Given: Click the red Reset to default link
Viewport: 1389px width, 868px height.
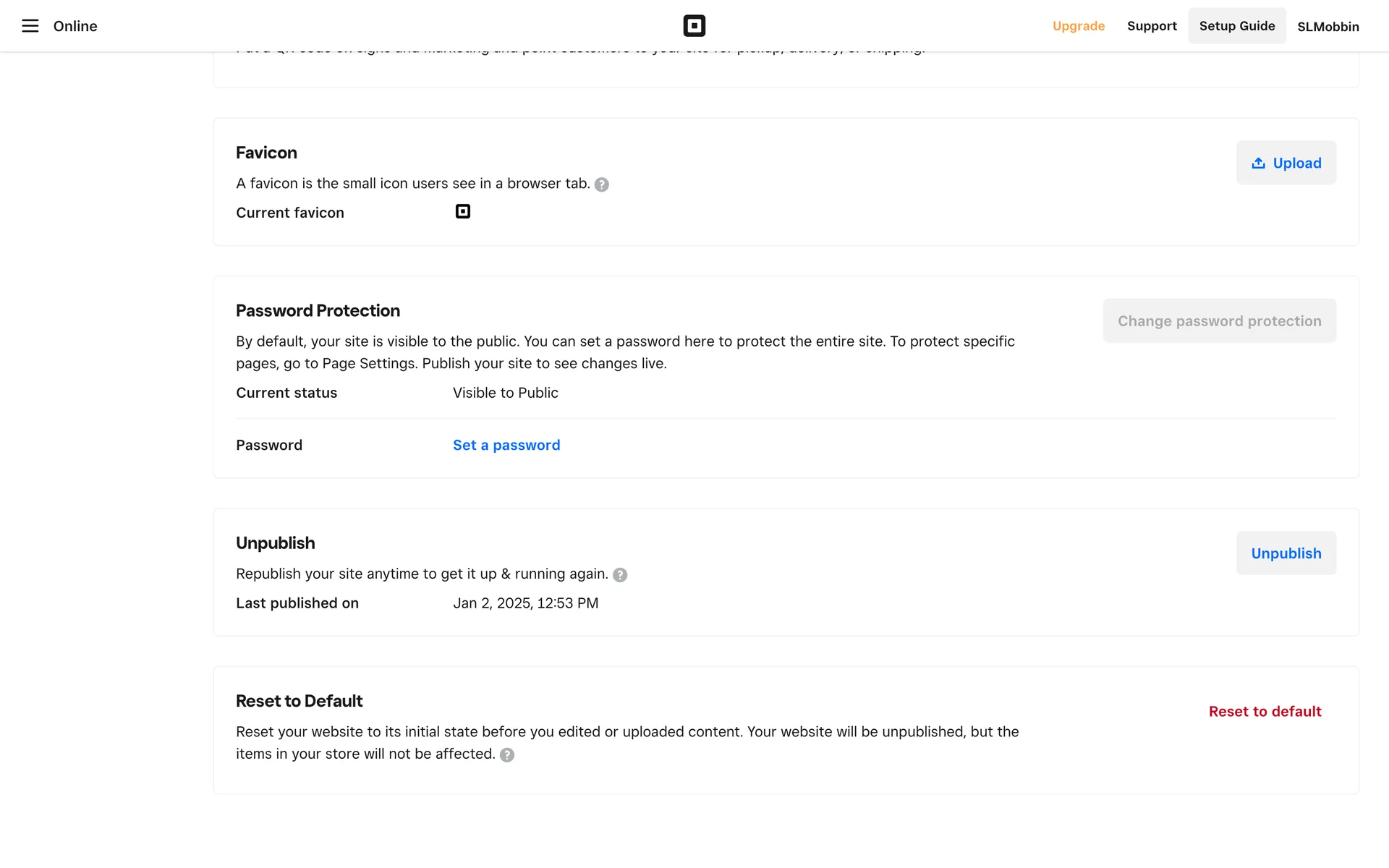Looking at the screenshot, I should [1265, 712].
